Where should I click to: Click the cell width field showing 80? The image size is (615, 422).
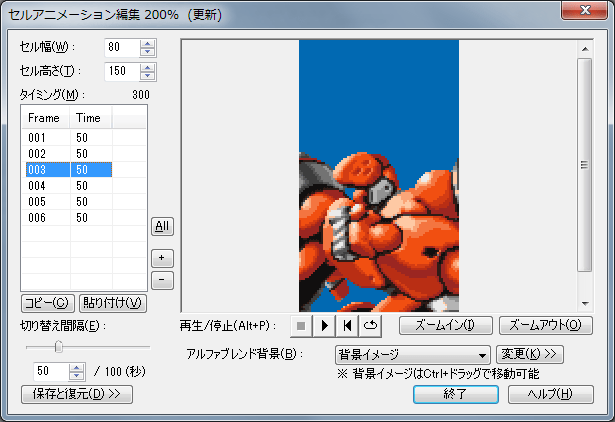[x=122, y=48]
